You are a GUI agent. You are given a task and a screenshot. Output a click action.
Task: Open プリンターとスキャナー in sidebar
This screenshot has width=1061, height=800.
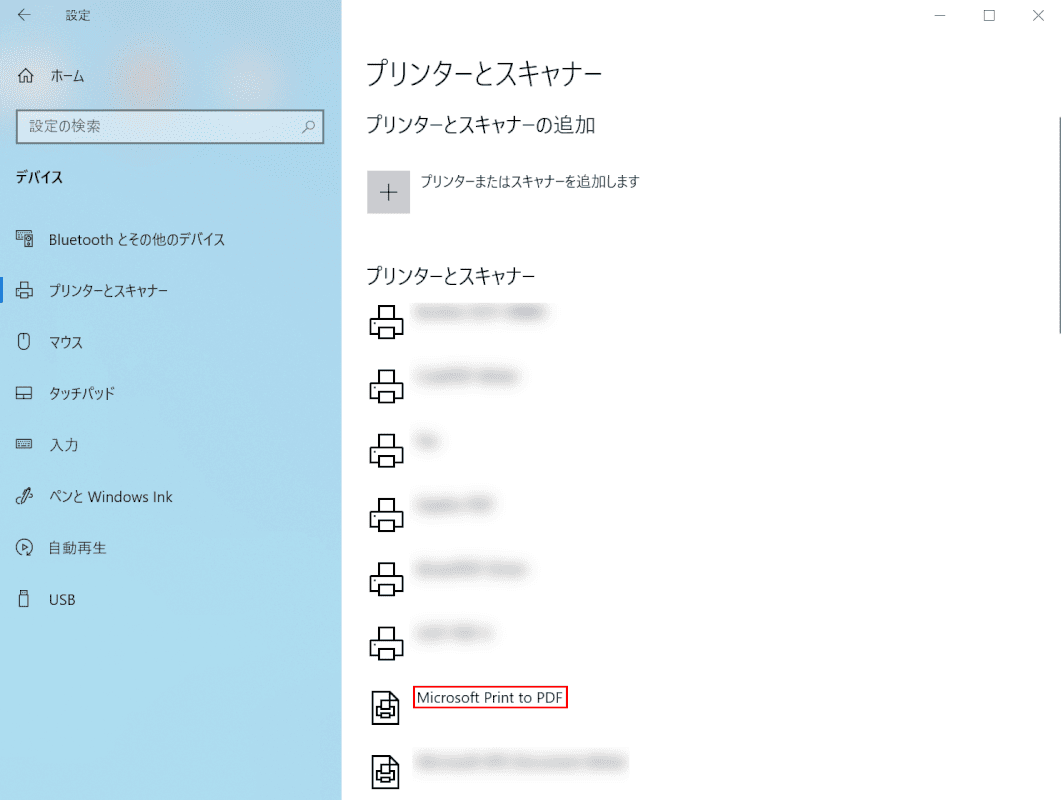pos(108,290)
